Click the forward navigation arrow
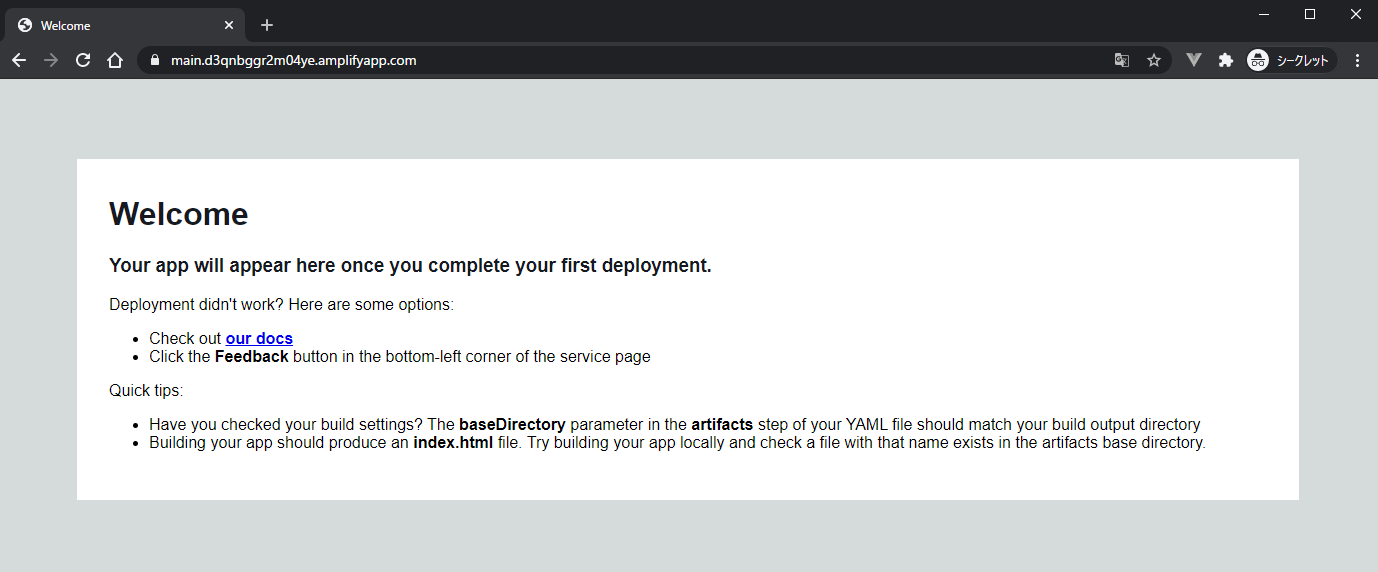This screenshot has height=572, width=1378. click(51, 60)
